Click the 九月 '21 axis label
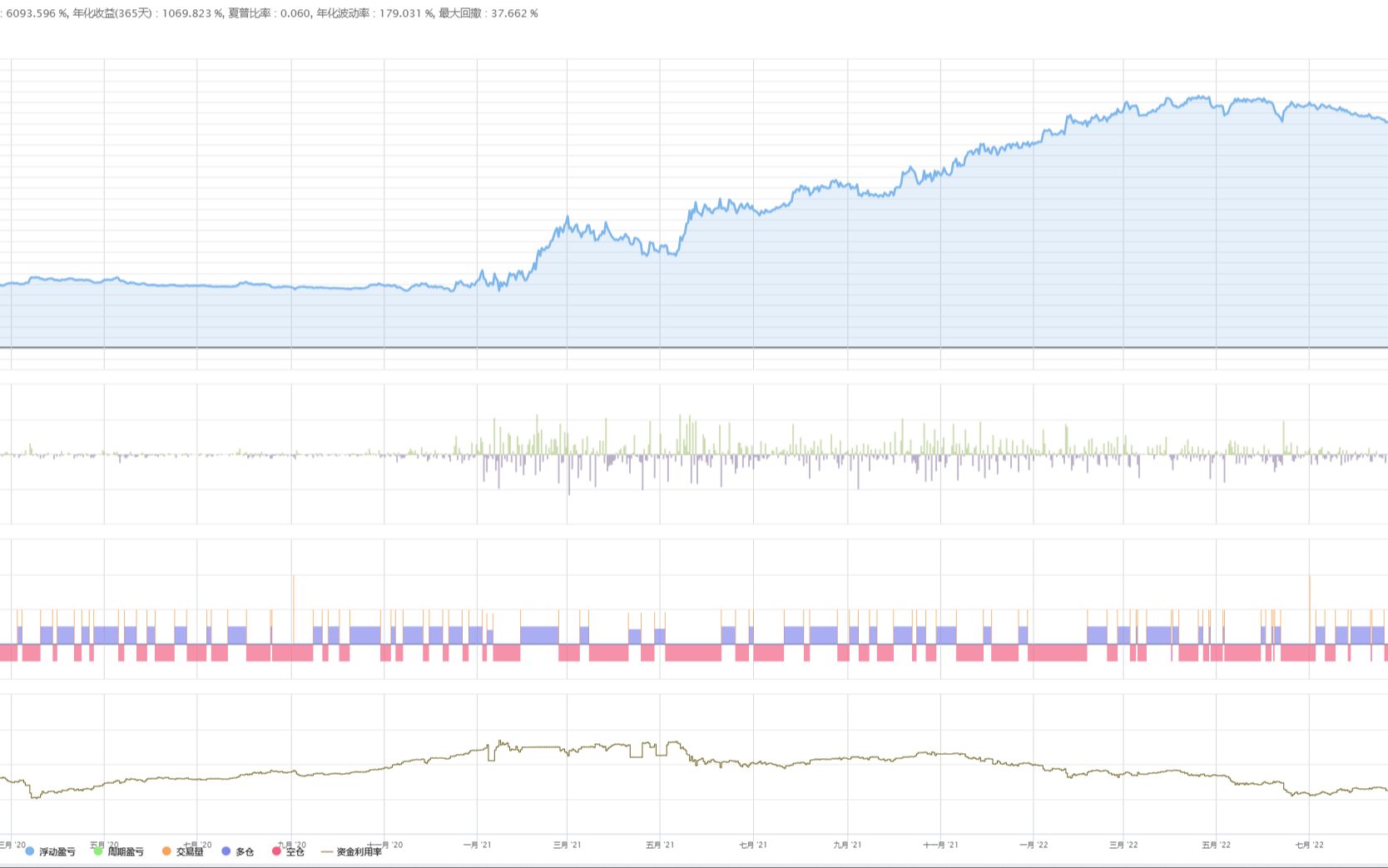The image size is (1388, 868). tap(848, 845)
